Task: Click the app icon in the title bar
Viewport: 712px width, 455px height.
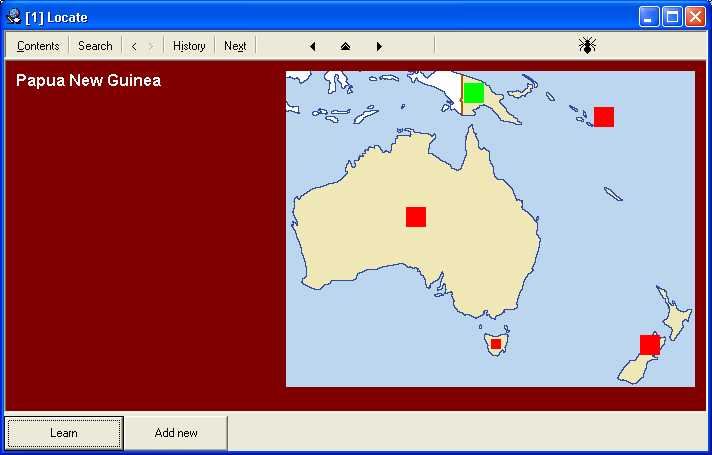Action: pyautogui.click(x=14, y=17)
